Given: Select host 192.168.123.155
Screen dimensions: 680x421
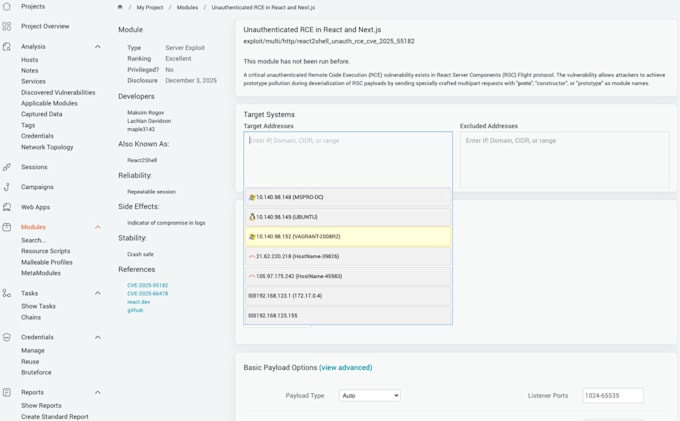Looking at the screenshot, I should (348, 316).
